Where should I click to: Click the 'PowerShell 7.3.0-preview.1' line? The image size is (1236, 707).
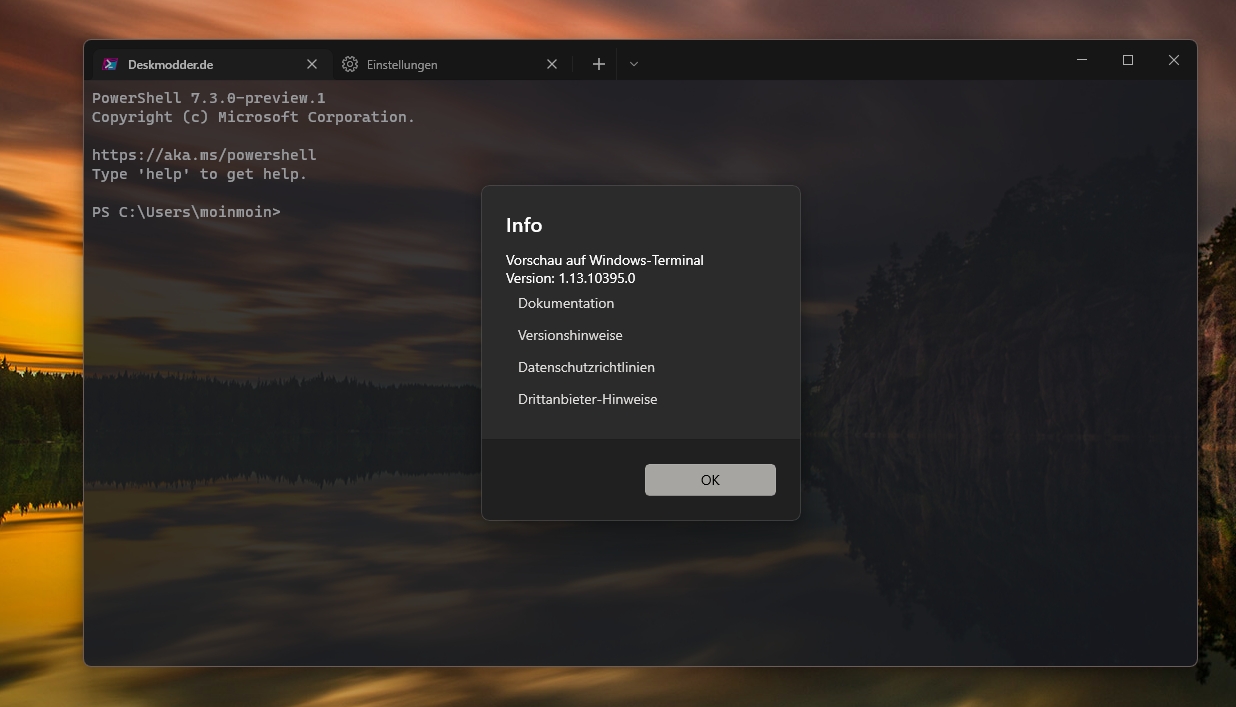point(208,98)
